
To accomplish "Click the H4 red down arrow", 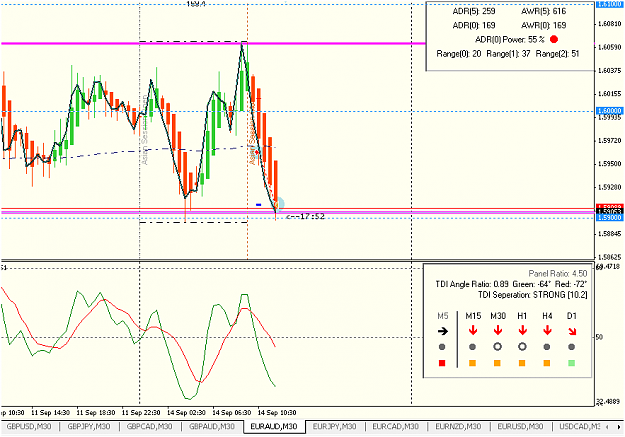I will coord(547,330).
